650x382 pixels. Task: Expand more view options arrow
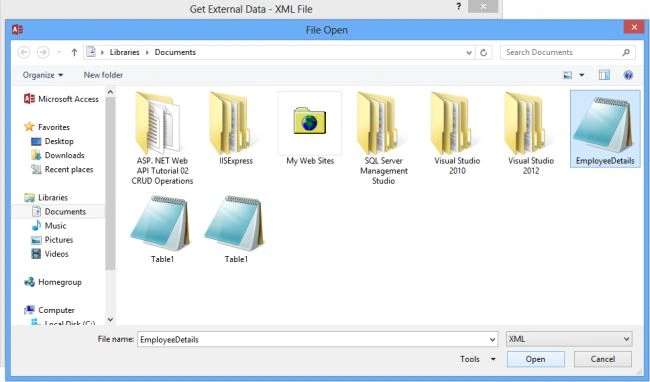[x=582, y=75]
